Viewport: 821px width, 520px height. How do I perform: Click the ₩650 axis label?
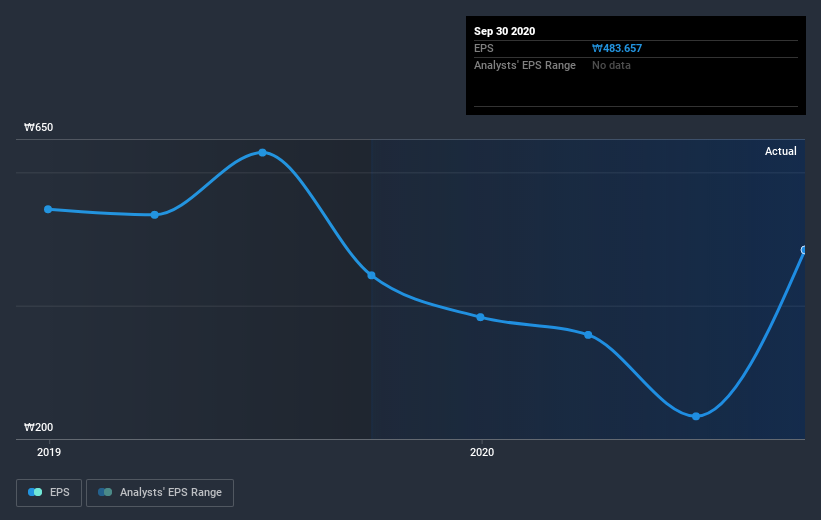(x=38, y=127)
